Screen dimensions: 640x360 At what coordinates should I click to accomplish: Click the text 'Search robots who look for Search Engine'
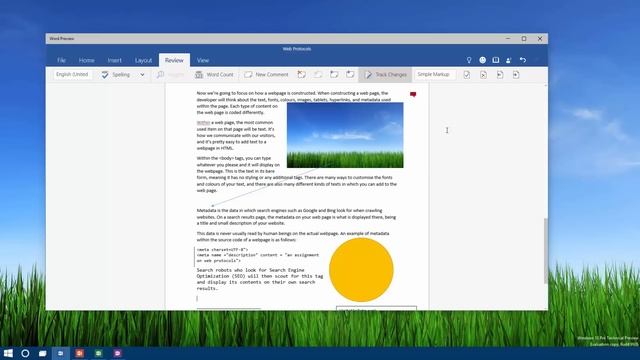250,270
